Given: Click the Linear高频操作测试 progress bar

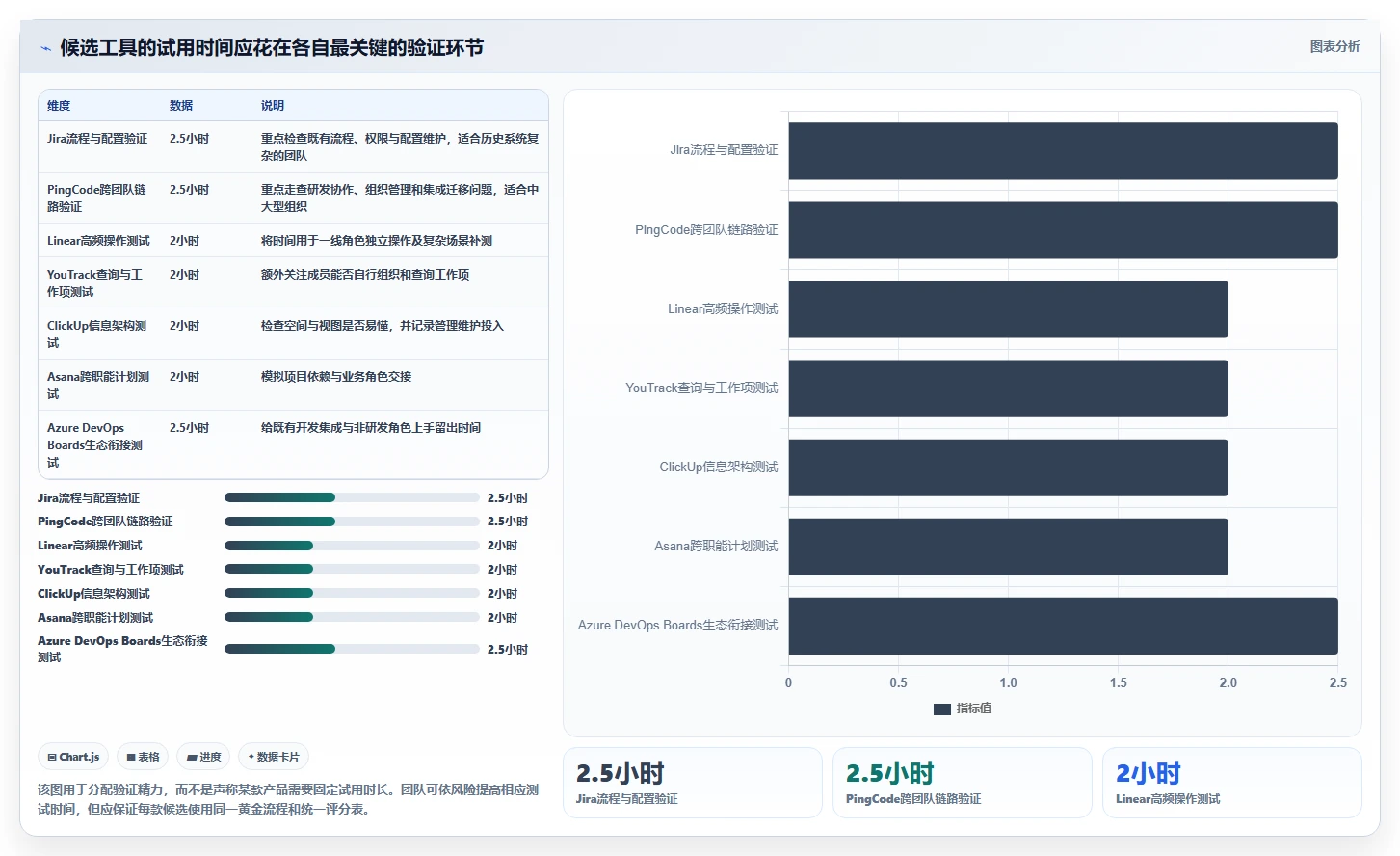Looking at the screenshot, I should 352,546.
